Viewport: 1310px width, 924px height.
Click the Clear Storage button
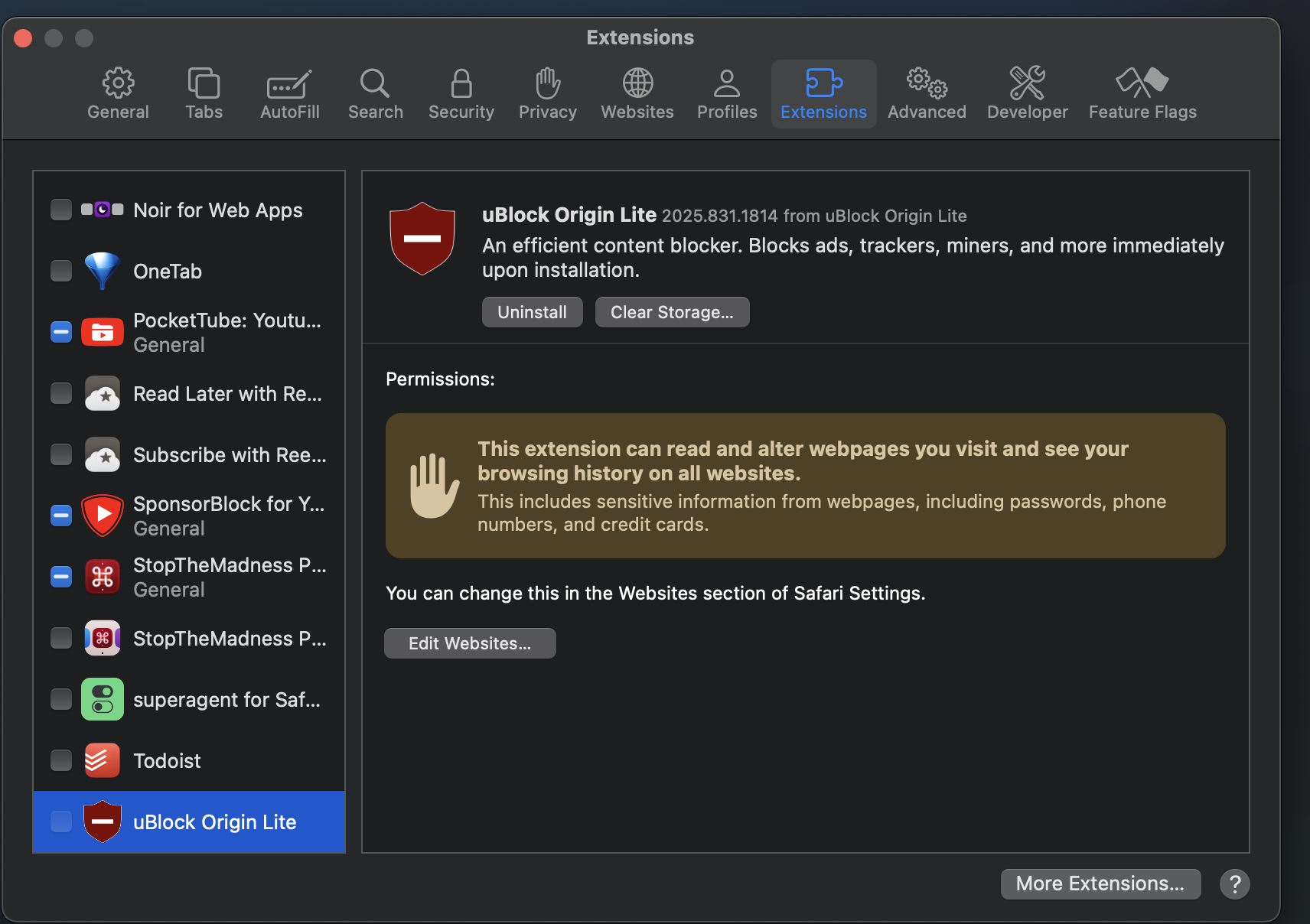tap(673, 312)
